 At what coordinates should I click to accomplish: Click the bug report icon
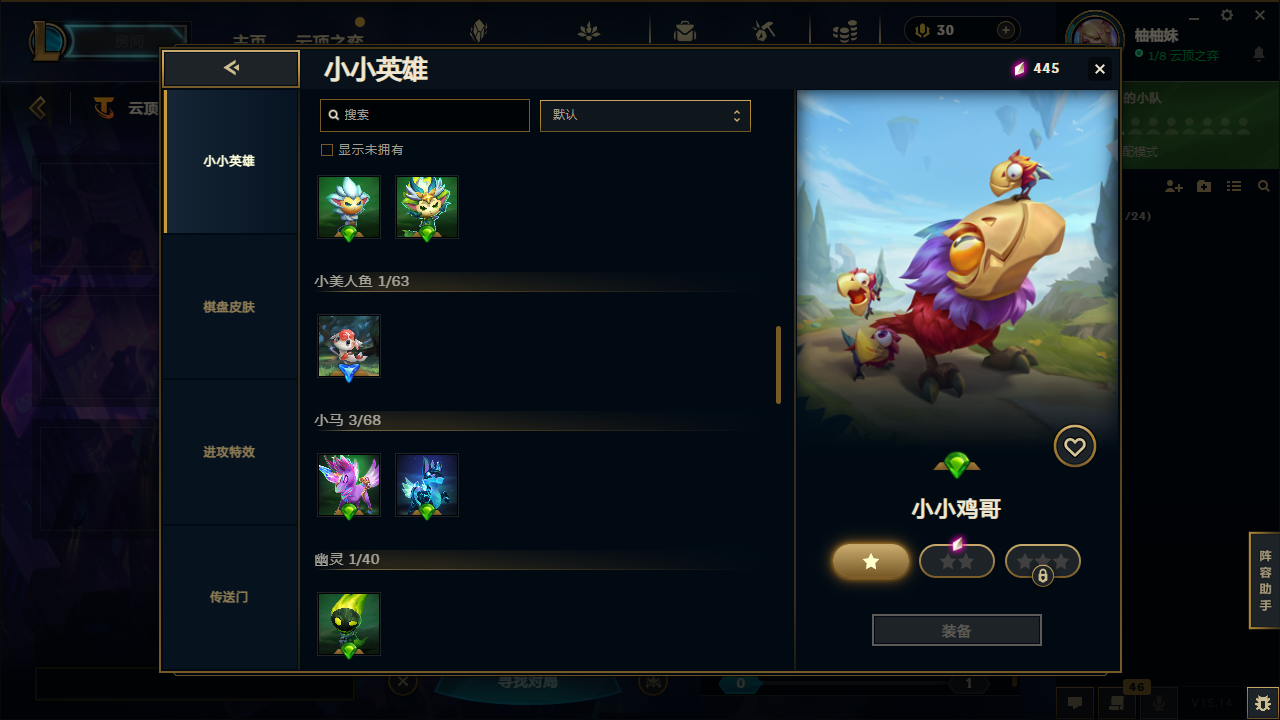click(1262, 703)
